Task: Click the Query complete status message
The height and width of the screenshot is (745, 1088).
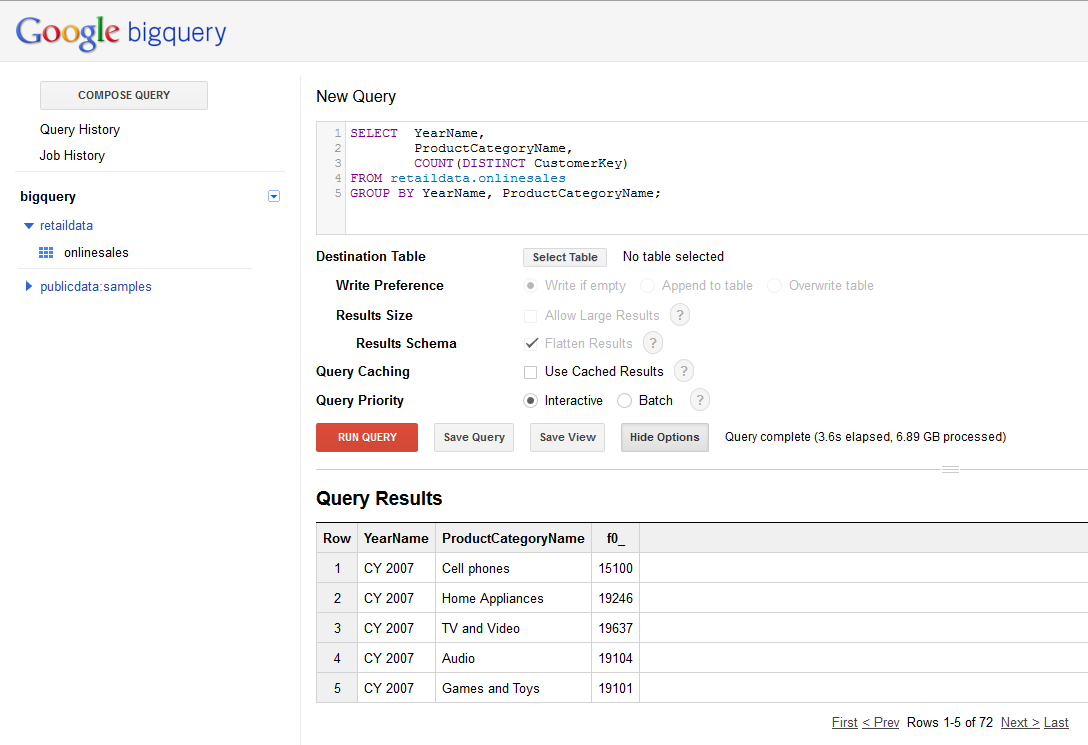Action: 865,437
